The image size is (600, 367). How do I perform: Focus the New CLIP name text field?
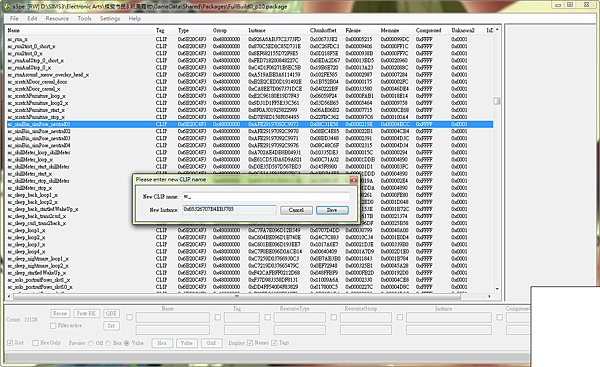[x=266, y=197]
